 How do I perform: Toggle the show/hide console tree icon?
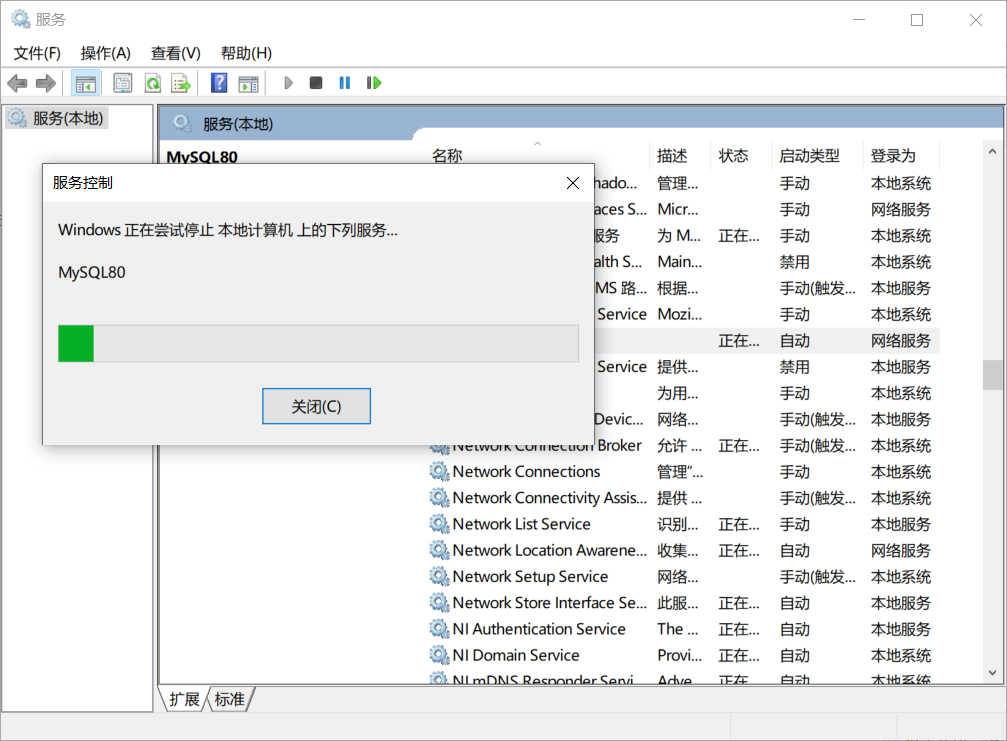point(85,83)
